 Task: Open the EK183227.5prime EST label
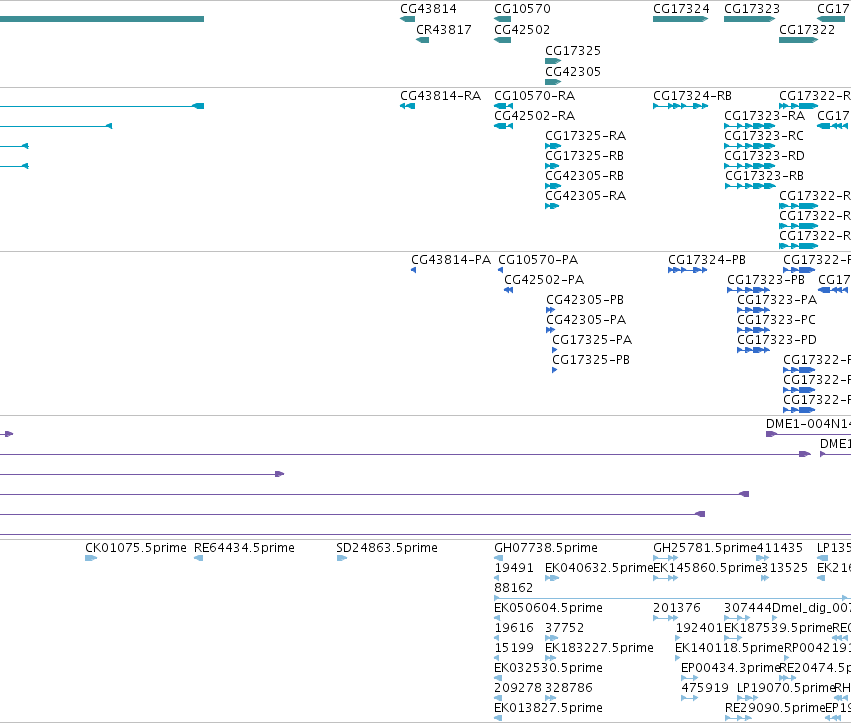point(599,648)
